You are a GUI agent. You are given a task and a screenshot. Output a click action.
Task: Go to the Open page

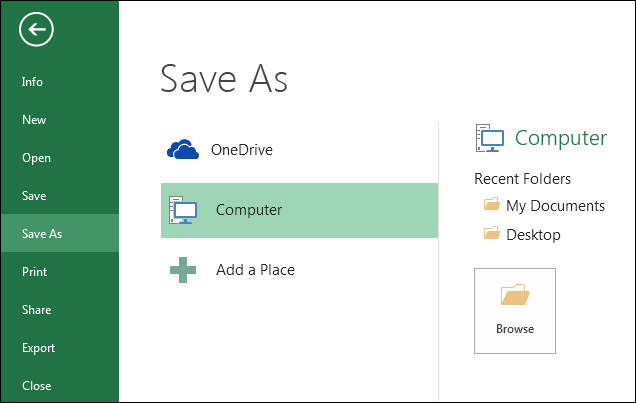click(36, 158)
